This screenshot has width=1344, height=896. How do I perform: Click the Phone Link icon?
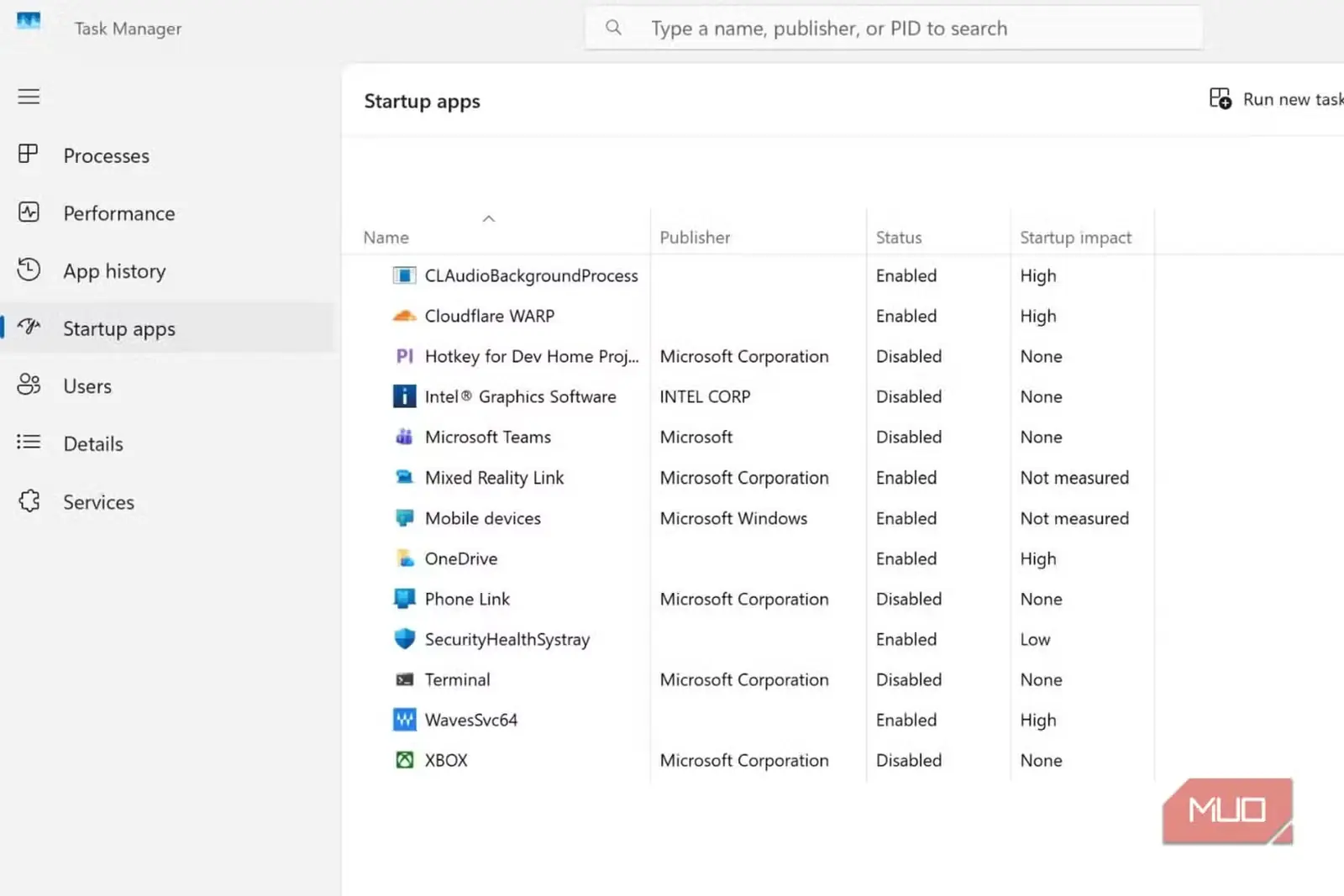pyautogui.click(x=404, y=599)
